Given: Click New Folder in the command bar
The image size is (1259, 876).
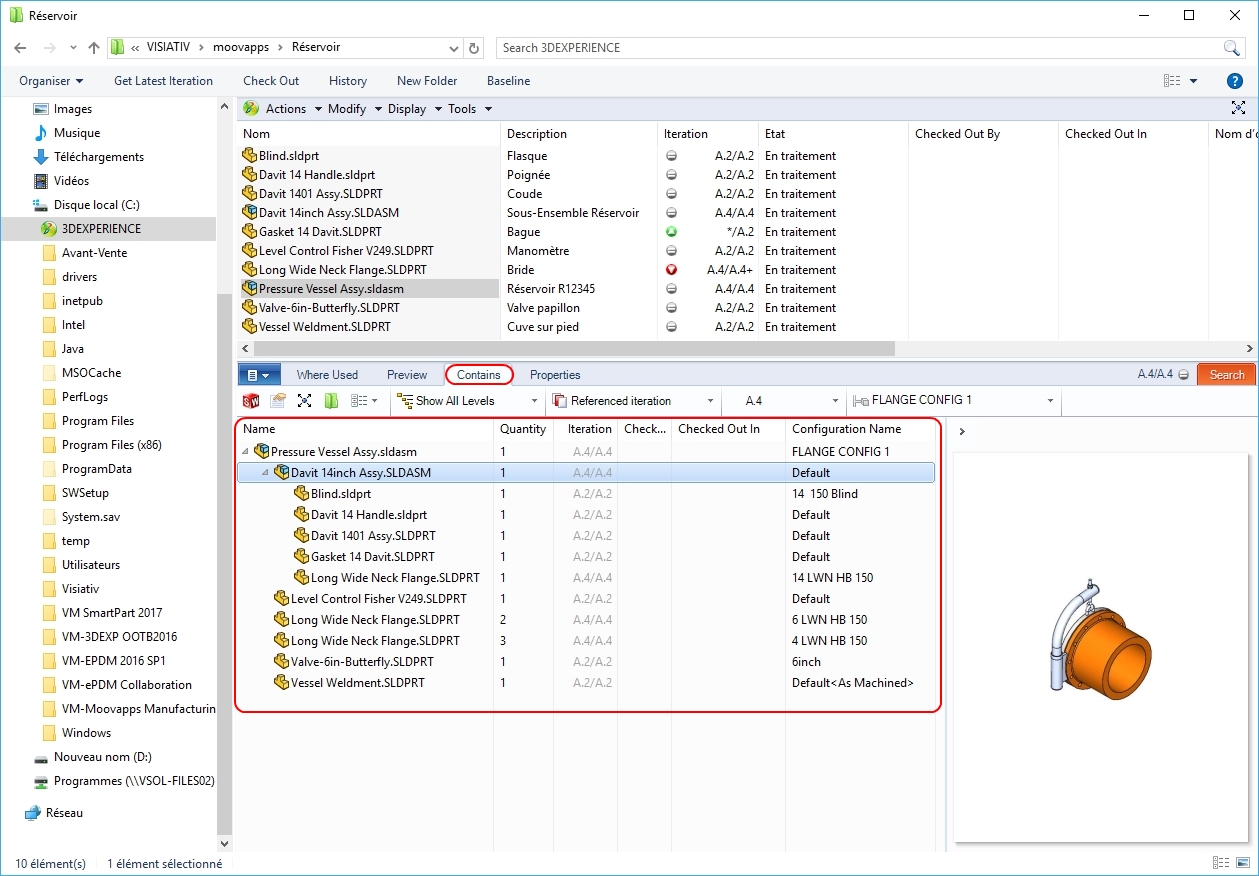Looking at the screenshot, I should (427, 81).
